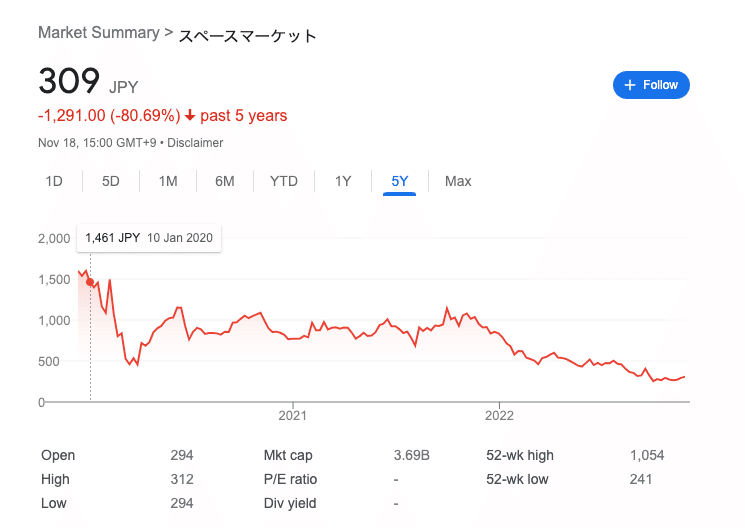This screenshot has height=528, width=745.
Task: Select the 1M time range
Action: coord(168,181)
